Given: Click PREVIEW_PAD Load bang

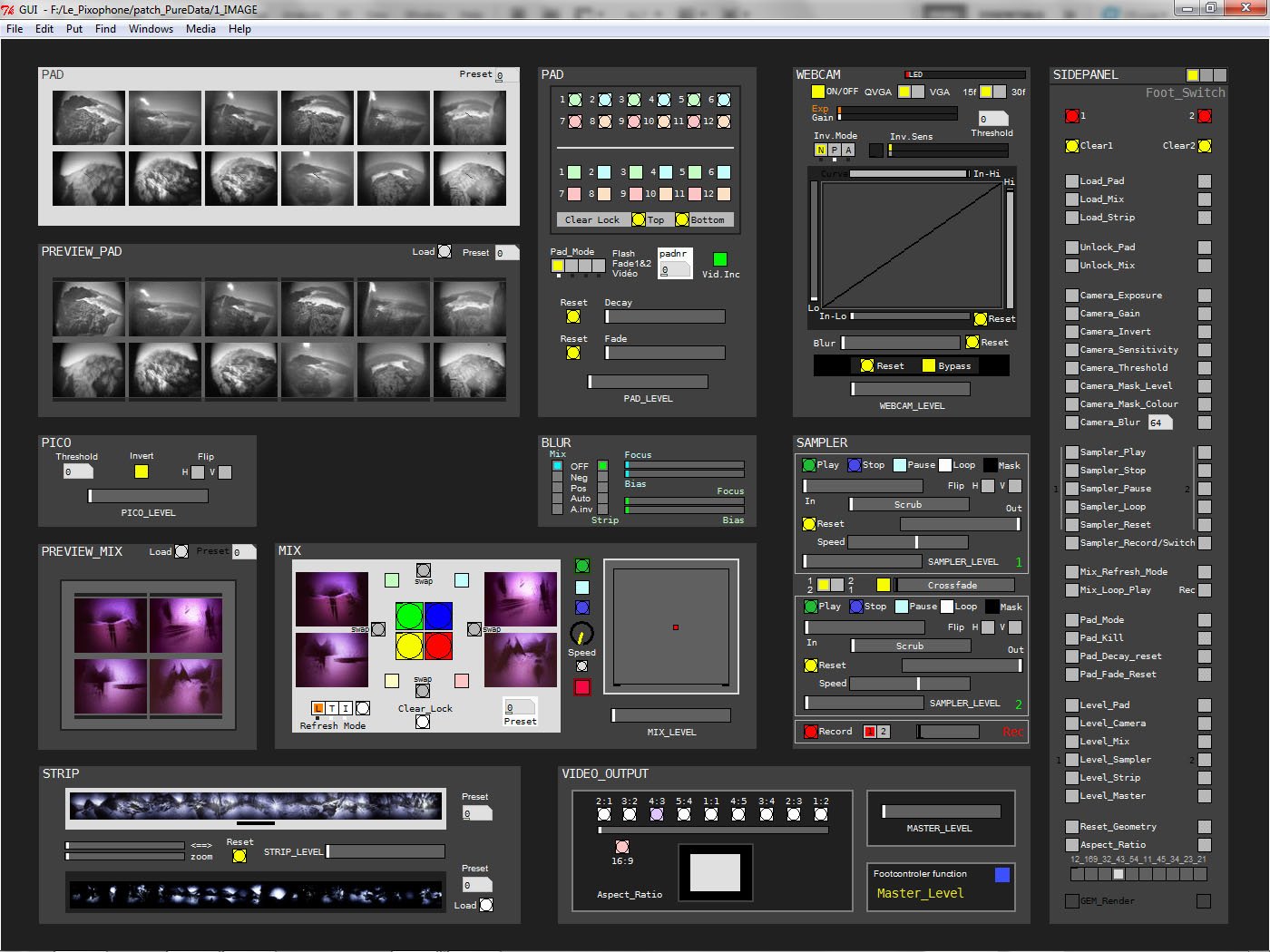Looking at the screenshot, I should click(x=444, y=251).
